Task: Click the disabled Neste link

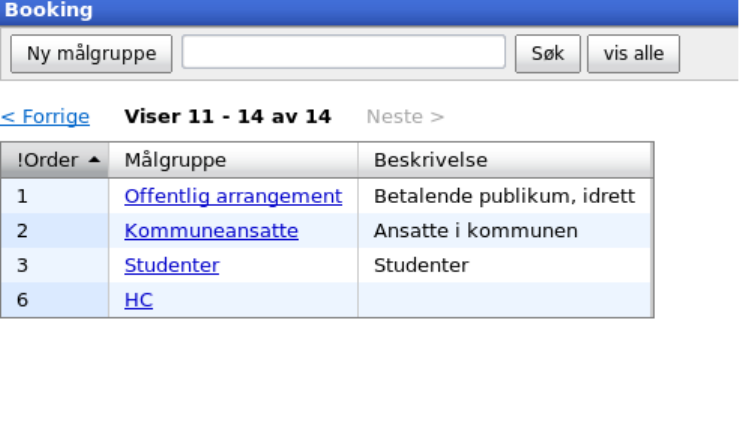Action: [x=405, y=117]
